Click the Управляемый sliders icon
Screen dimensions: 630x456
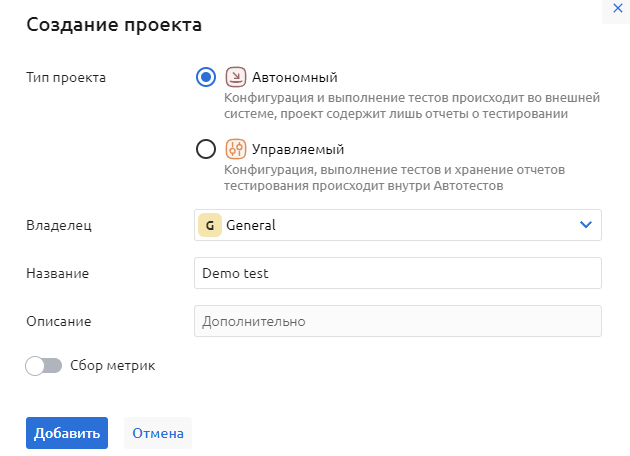pyautogui.click(x=236, y=149)
